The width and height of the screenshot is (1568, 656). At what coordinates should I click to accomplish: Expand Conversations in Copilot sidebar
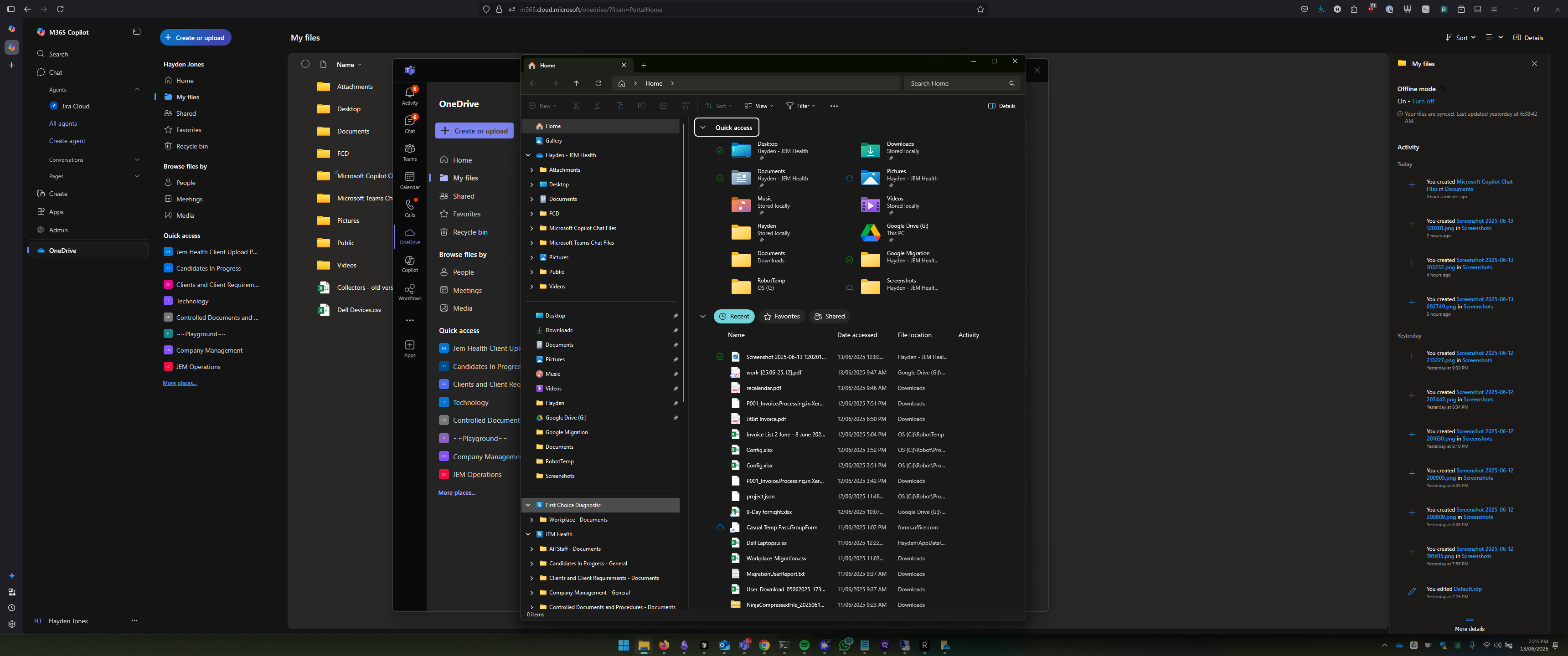tap(137, 159)
